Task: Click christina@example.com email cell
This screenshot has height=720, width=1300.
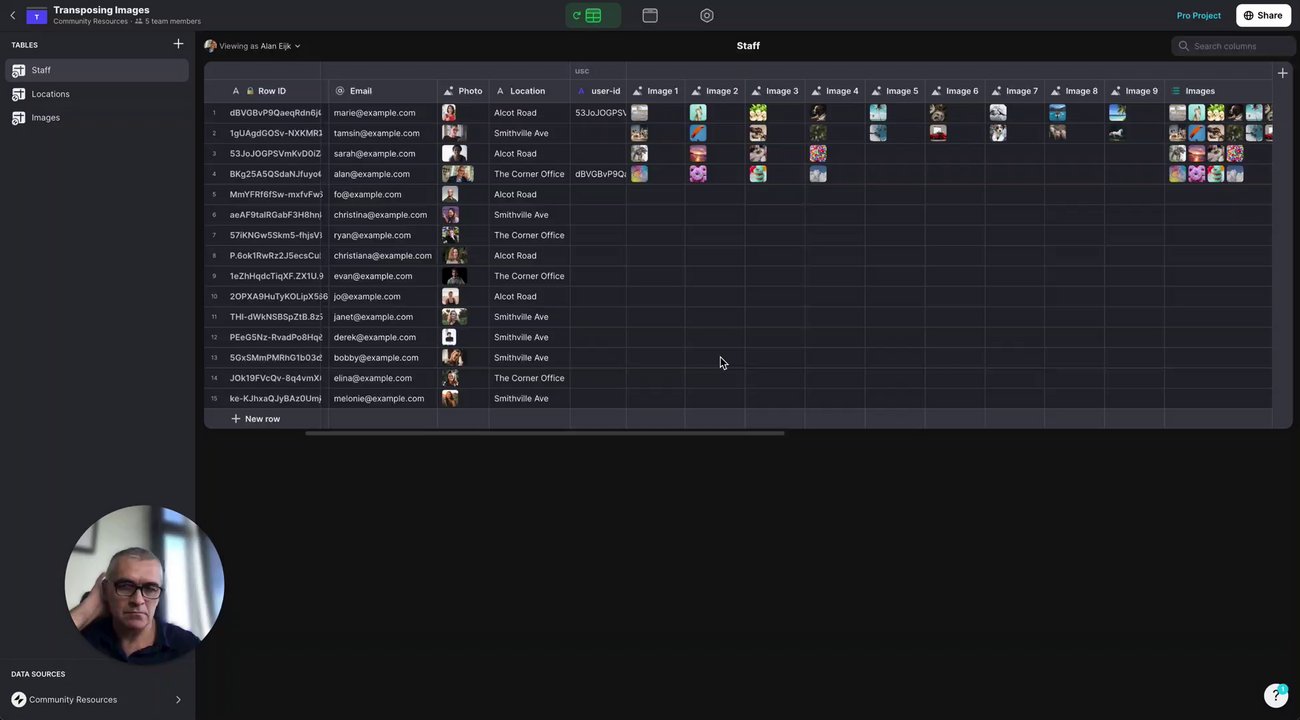Action: pos(383,215)
